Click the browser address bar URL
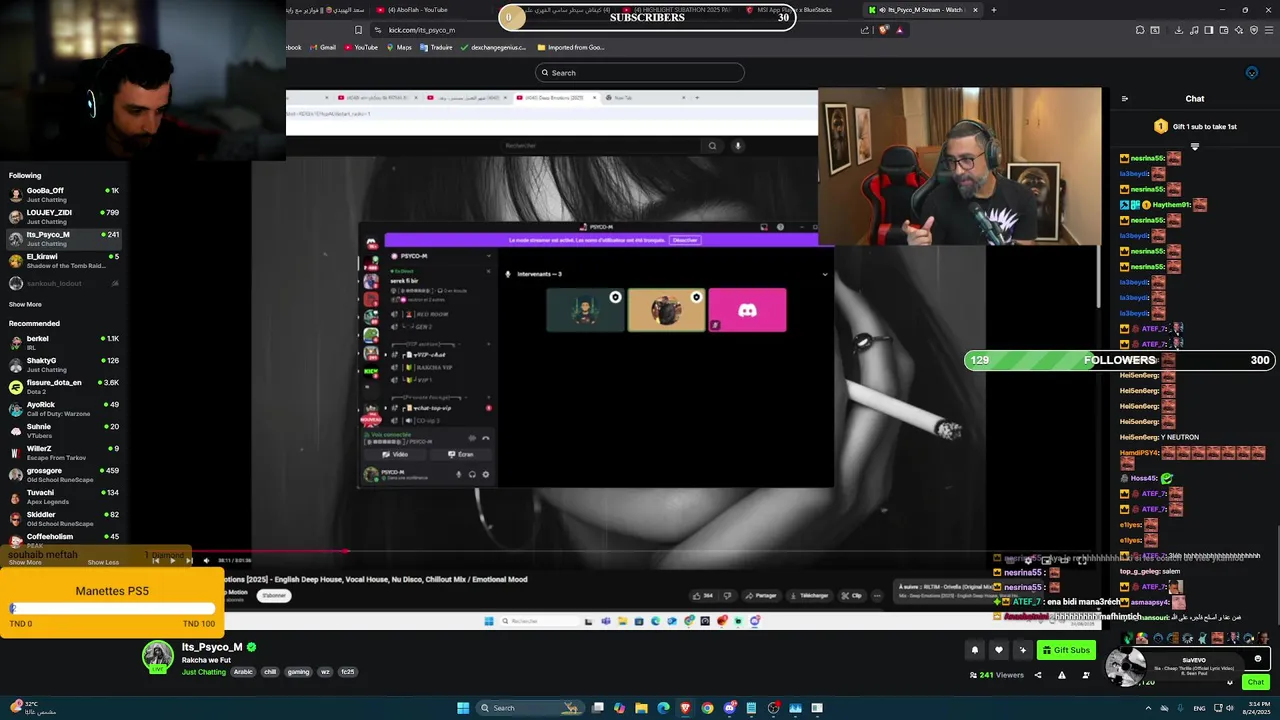1280x720 pixels. coord(422,30)
